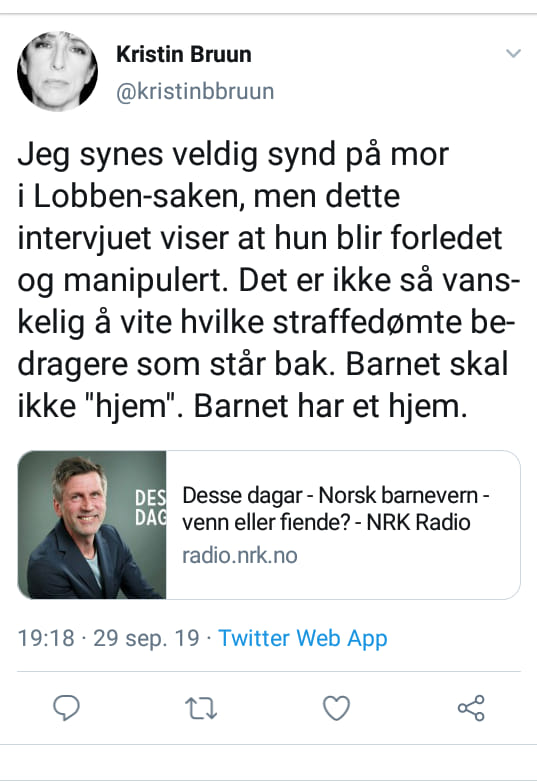This screenshot has height=782, width=537.
Task: Retweet this tweet using the arrows icon
Action: click(x=201, y=708)
